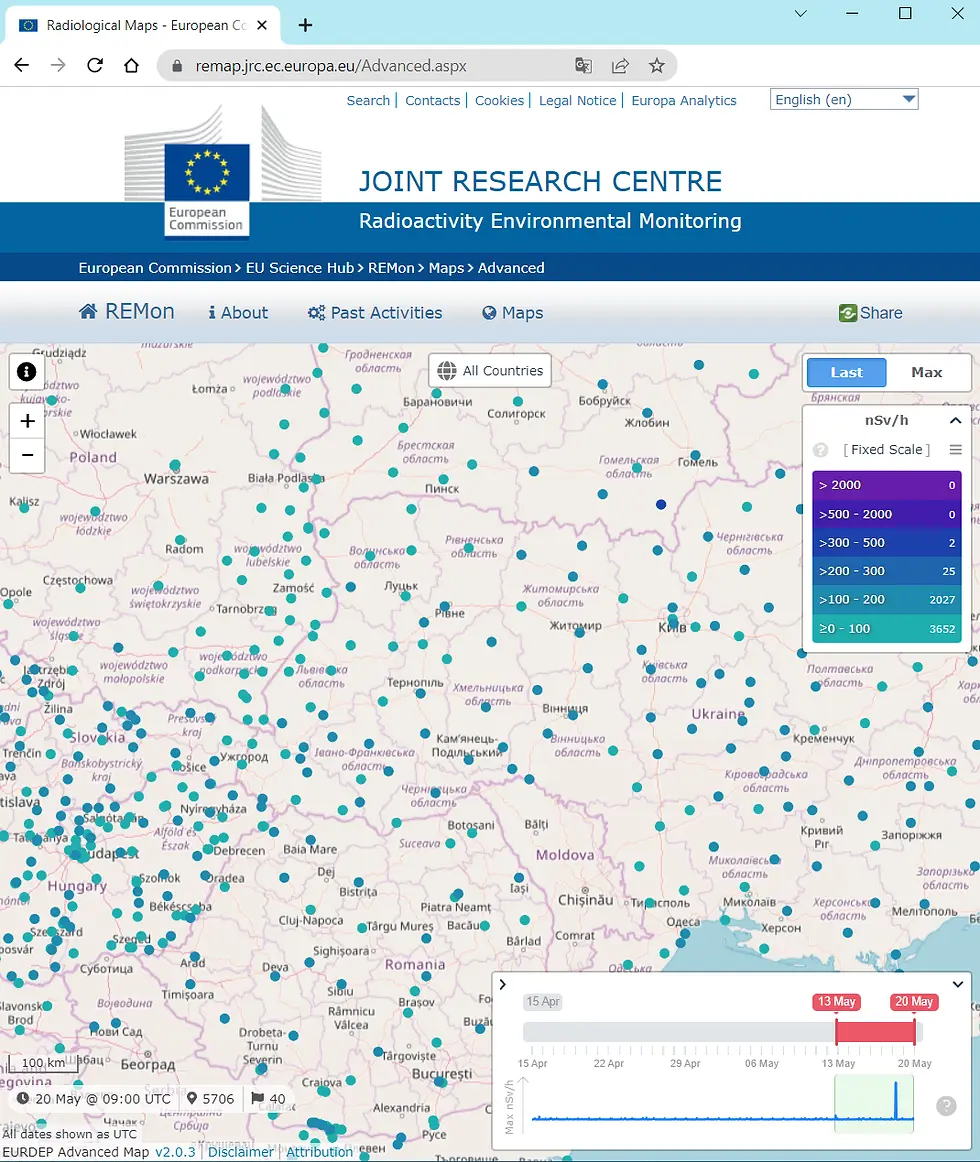This screenshot has width=980, height=1162.
Task: Click the Disclaimer link
Action: (x=240, y=1152)
